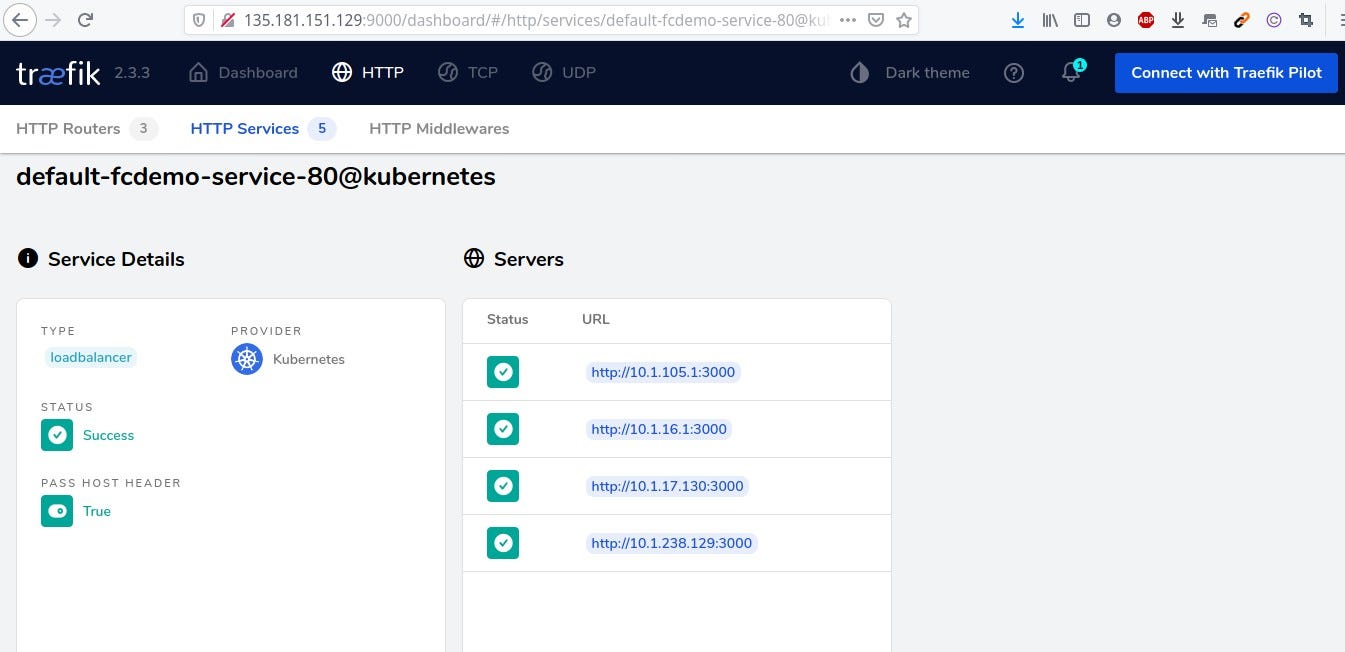The height and width of the screenshot is (652, 1345).
Task: Toggle the Dark theme option
Action: click(x=909, y=72)
